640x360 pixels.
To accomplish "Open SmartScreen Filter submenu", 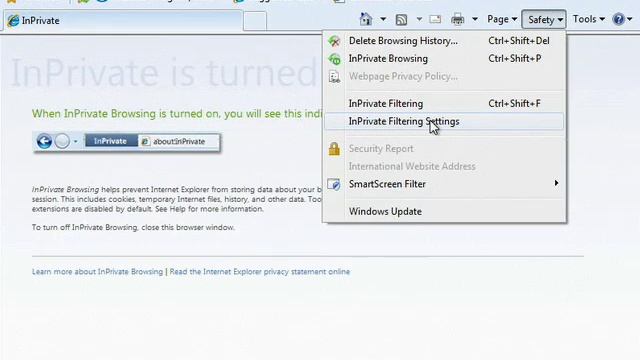I will (x=444, y=184).
